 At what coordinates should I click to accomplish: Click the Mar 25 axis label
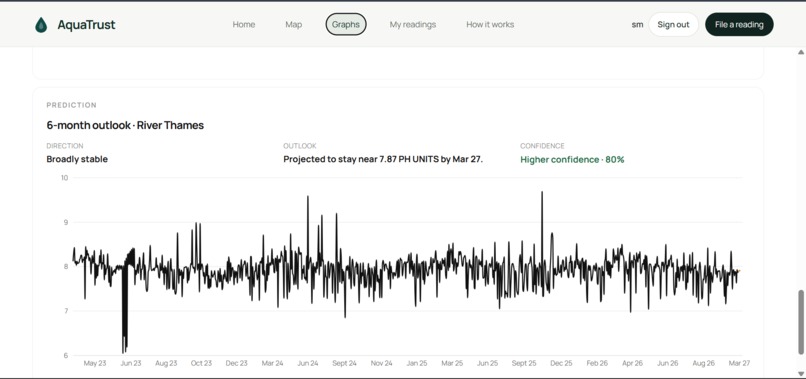pos(452,363)
